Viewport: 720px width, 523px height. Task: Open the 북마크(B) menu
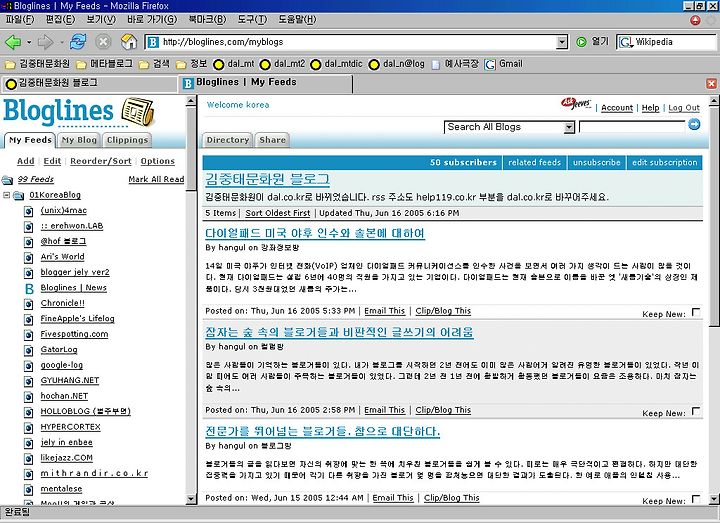[x=207, y=20]
